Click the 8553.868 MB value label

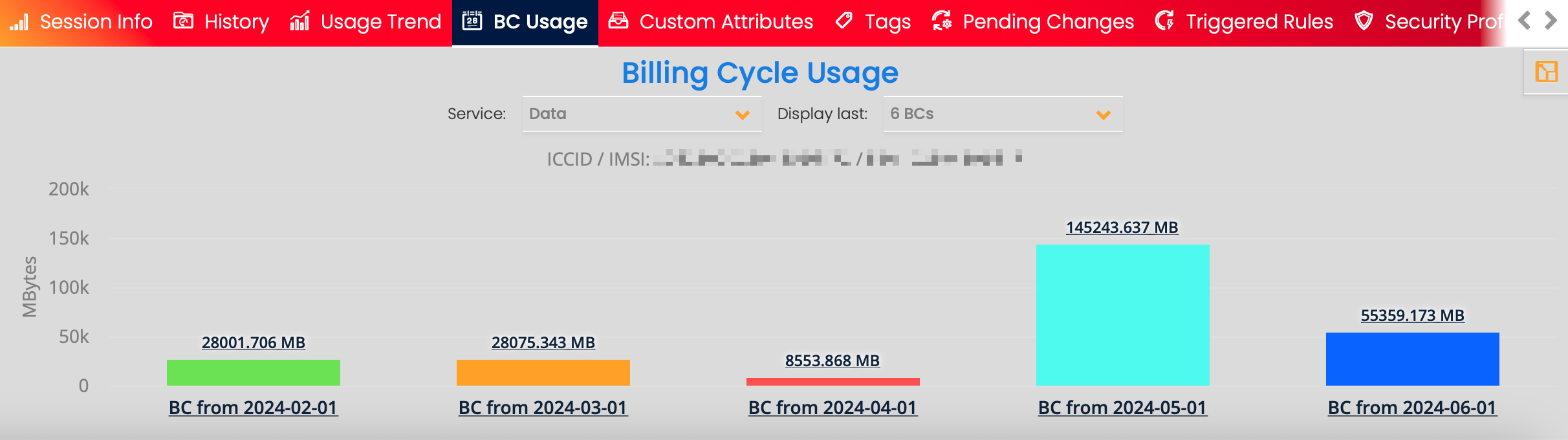click(x=833, y=361)
